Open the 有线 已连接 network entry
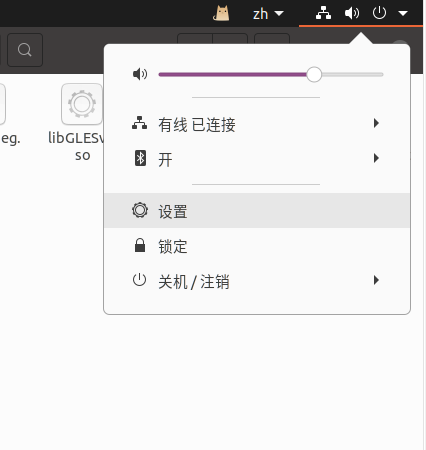The height and width of the screenshot is (450, 426). click(257, 124)
